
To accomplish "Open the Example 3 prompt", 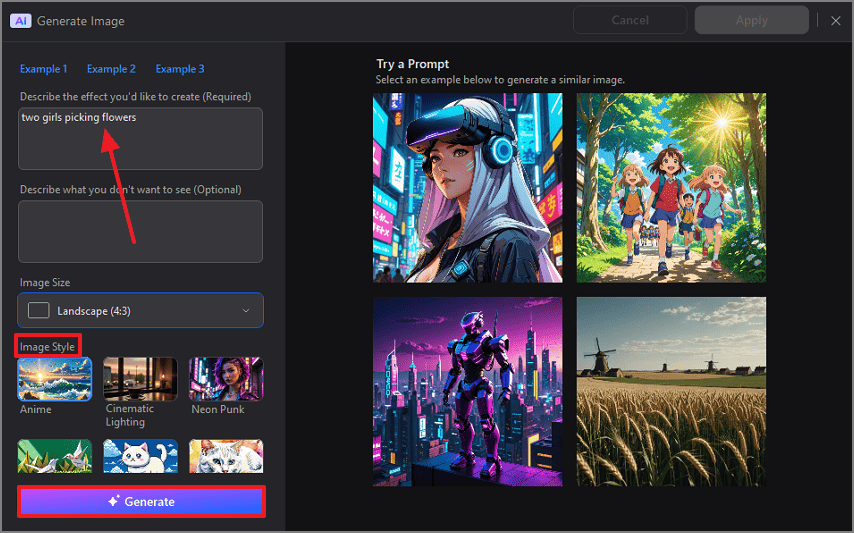I will coord(180,69).
